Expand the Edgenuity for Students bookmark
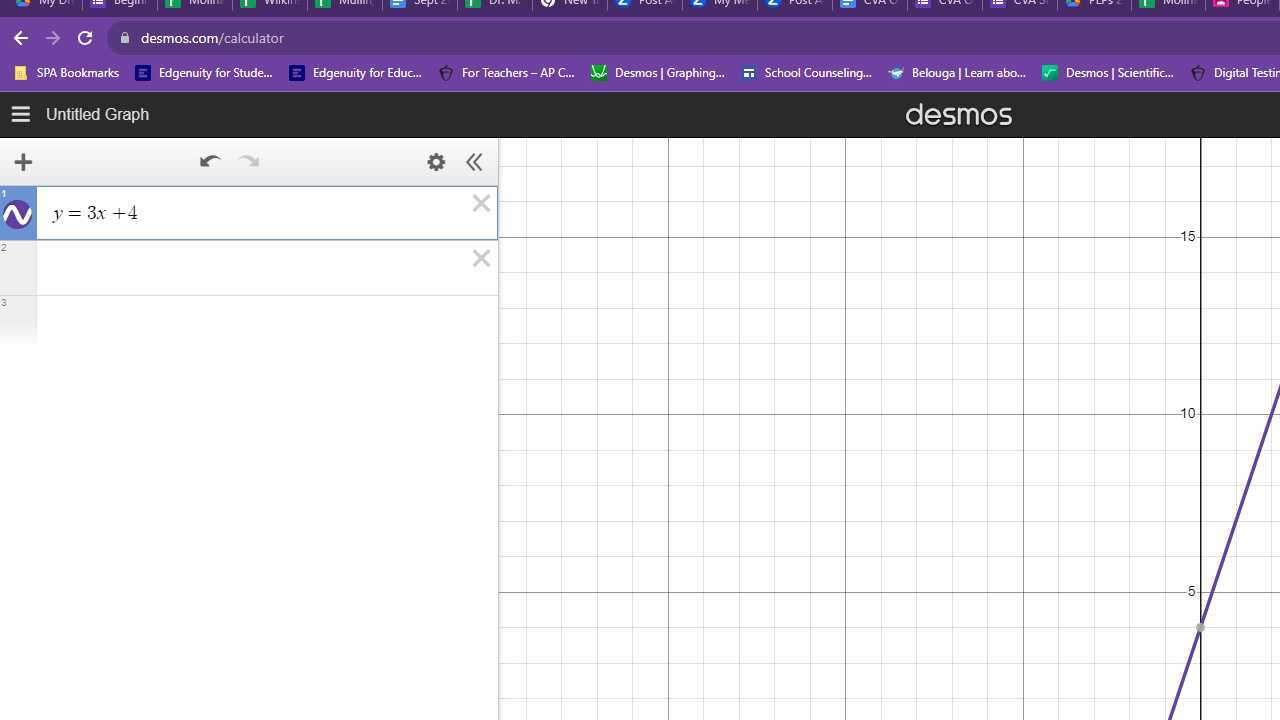The height and width of the screenshot is (720, 1280). tap(215, 72)
